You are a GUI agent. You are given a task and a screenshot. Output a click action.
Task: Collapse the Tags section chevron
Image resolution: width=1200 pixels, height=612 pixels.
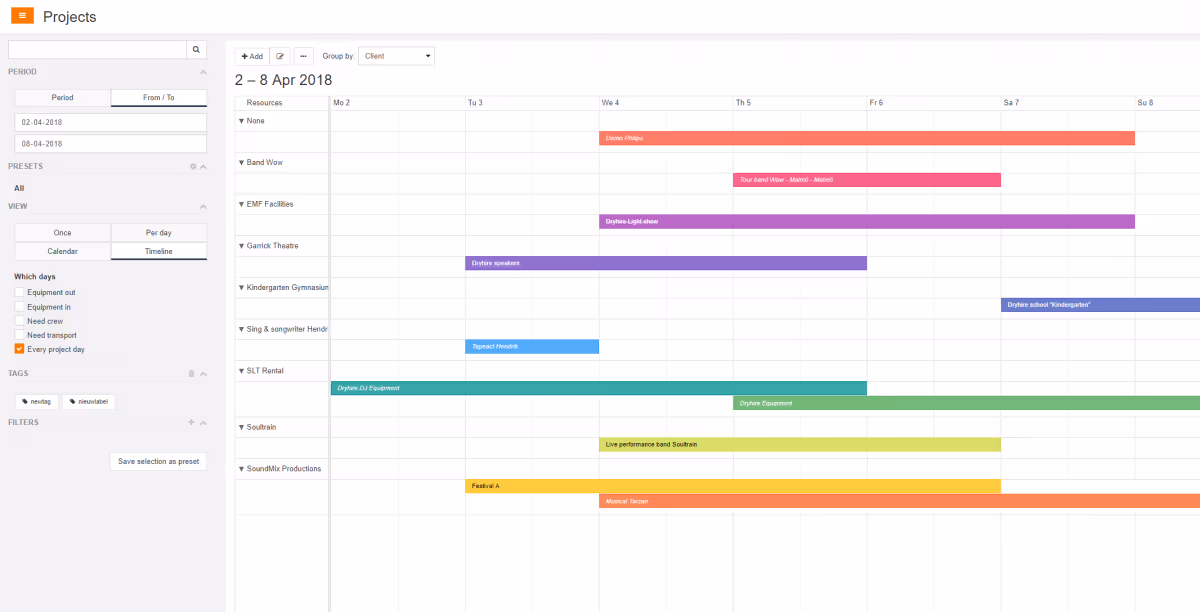203,373
